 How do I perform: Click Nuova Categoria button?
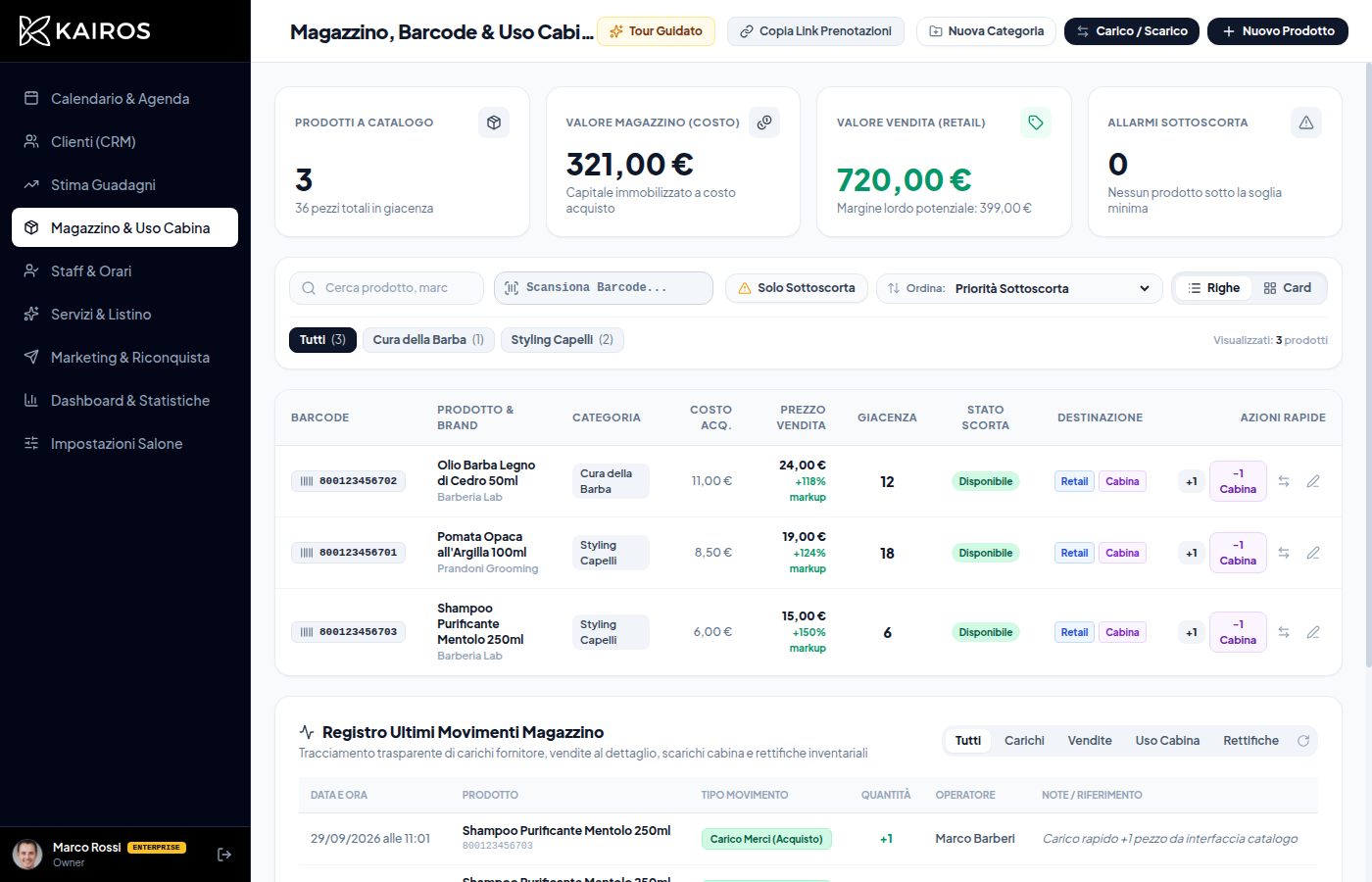986,31
